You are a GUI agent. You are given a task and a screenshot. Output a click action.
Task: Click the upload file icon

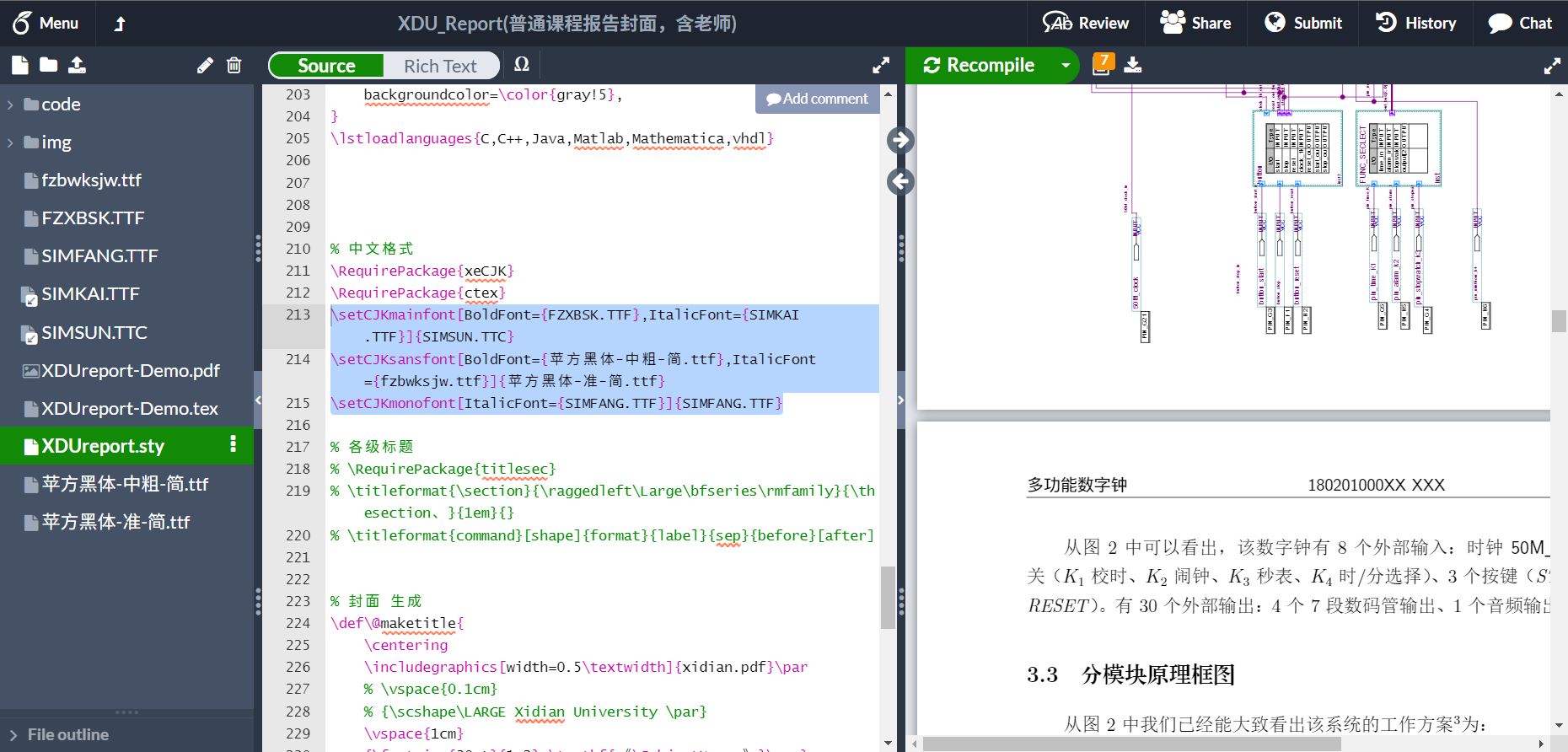click(77, 65)
